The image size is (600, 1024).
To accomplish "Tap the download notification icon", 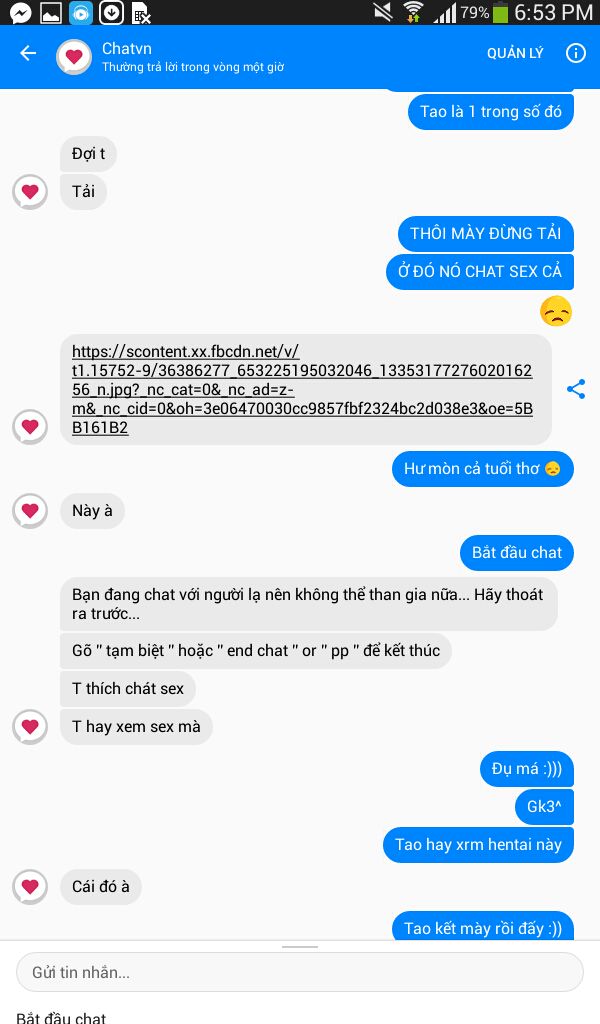I will 111,12.
